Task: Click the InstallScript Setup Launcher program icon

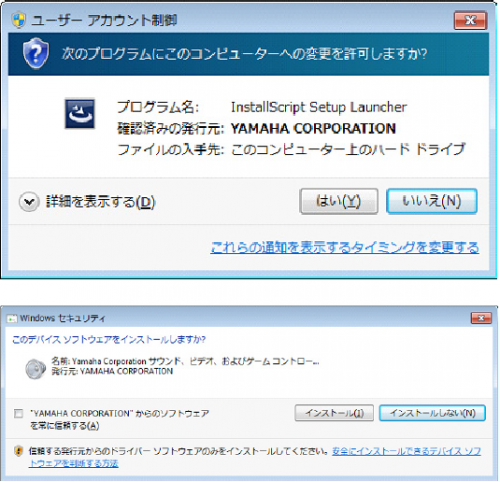Action: click(x=80, y=114)
